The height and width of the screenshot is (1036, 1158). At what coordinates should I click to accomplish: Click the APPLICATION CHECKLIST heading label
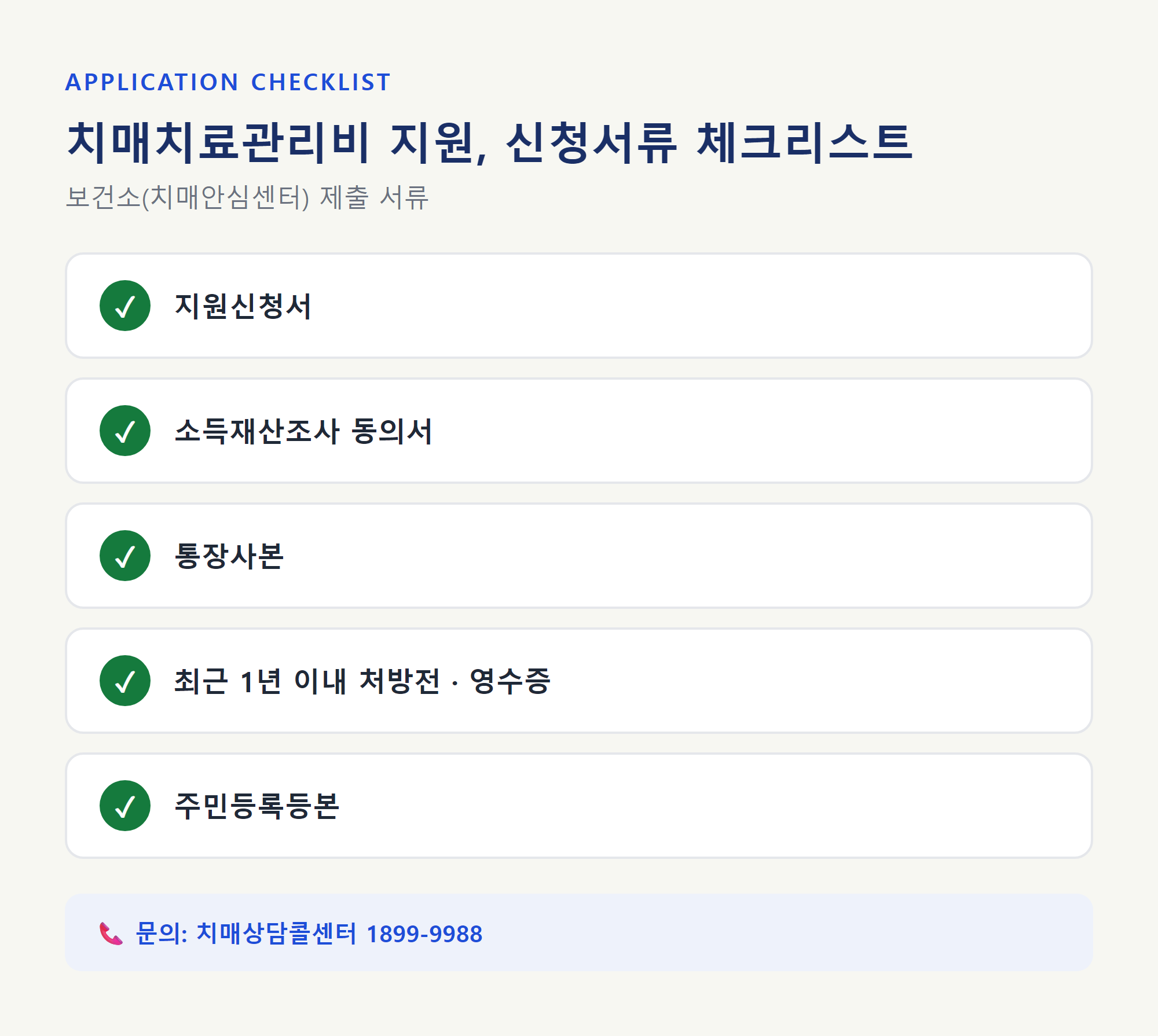click(228, 82)
